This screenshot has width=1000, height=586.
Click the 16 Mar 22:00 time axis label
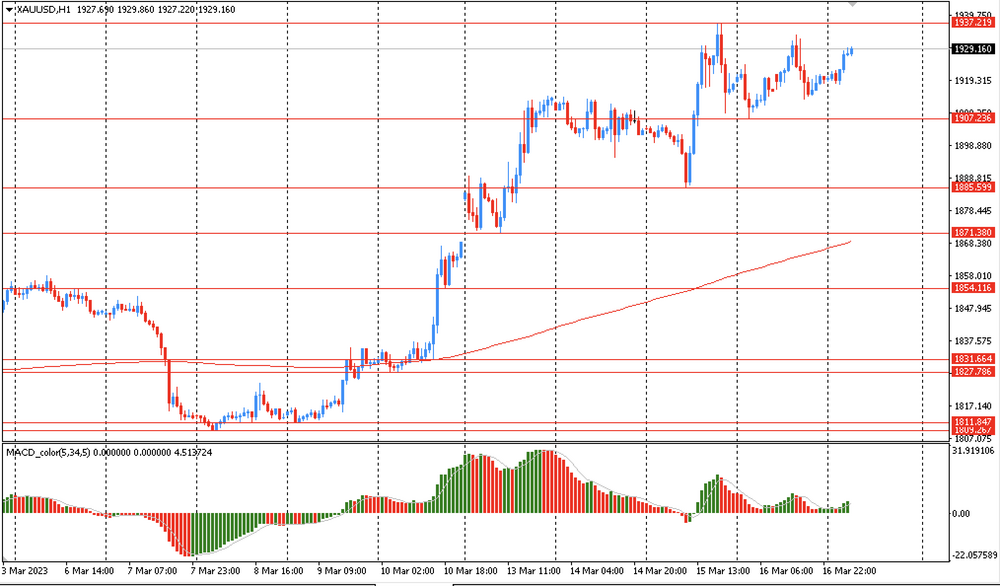(x=849, y=570)
